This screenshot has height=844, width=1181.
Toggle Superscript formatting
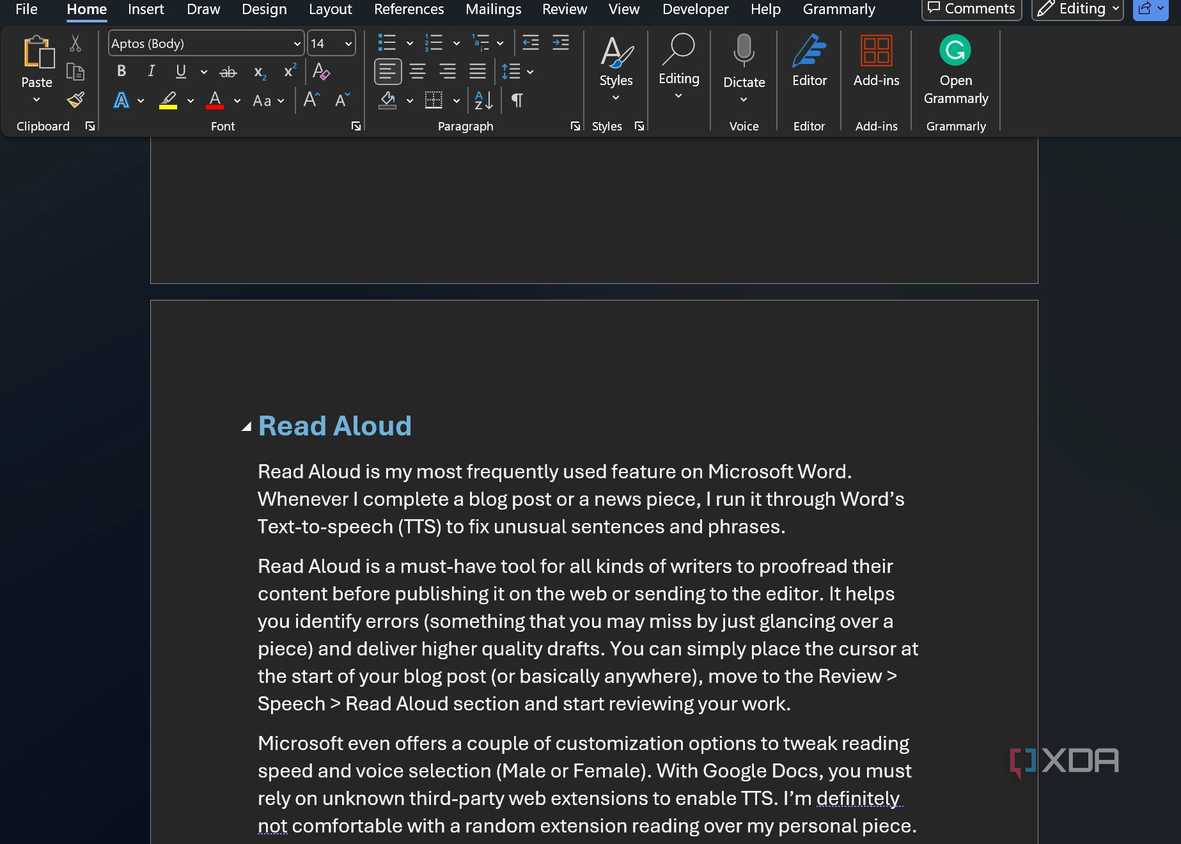coord(289,72)
